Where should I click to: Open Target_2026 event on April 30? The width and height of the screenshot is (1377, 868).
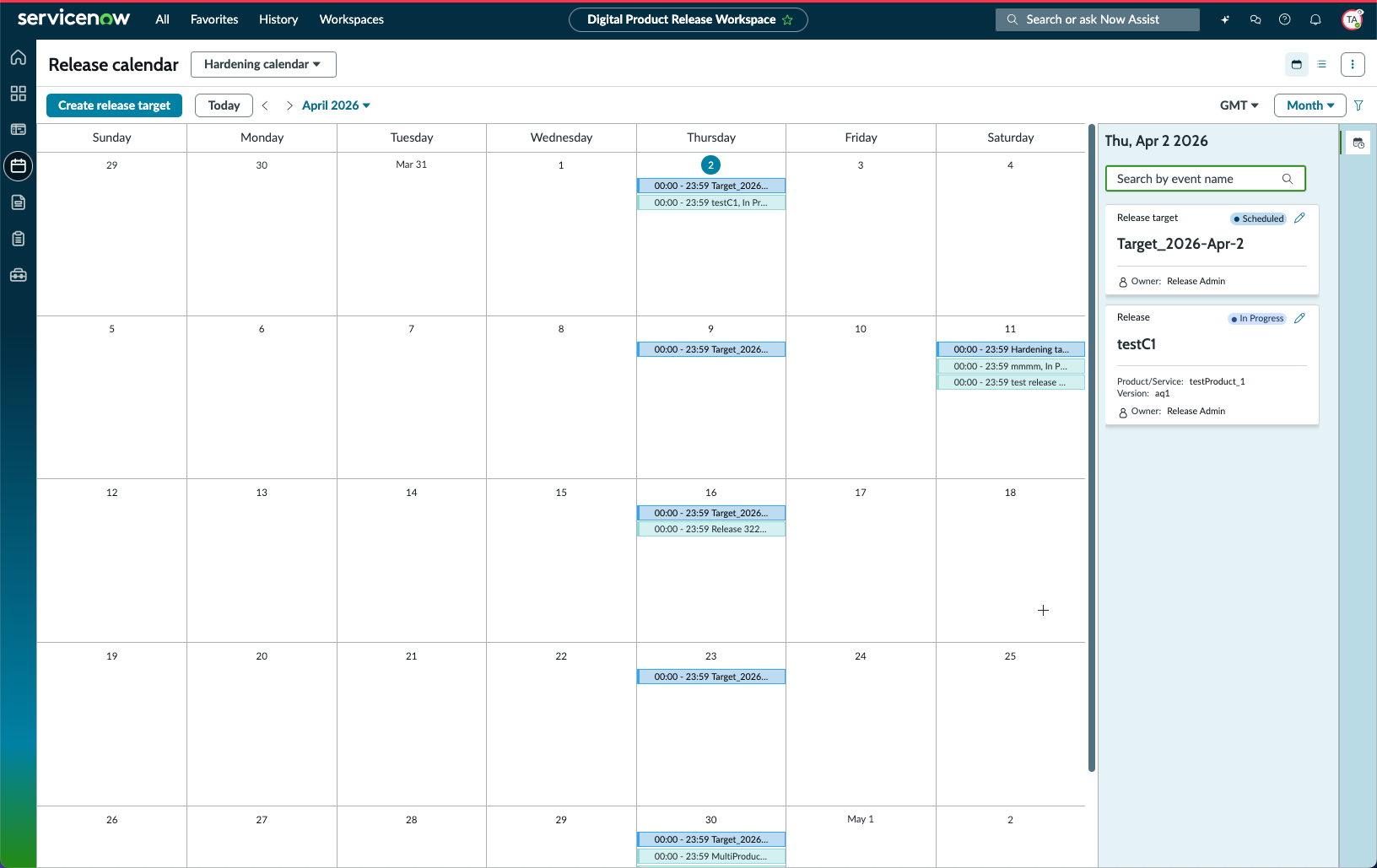point(711,839)
